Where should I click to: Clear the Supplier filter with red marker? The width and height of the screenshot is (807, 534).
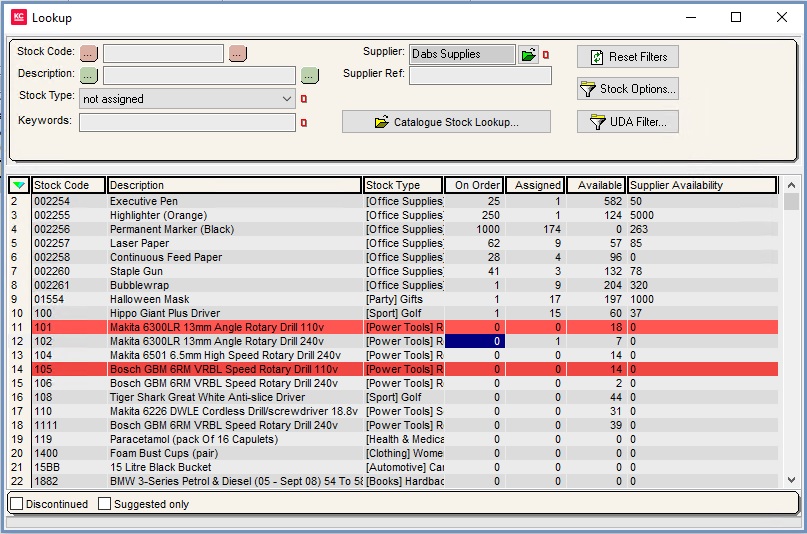546,55
